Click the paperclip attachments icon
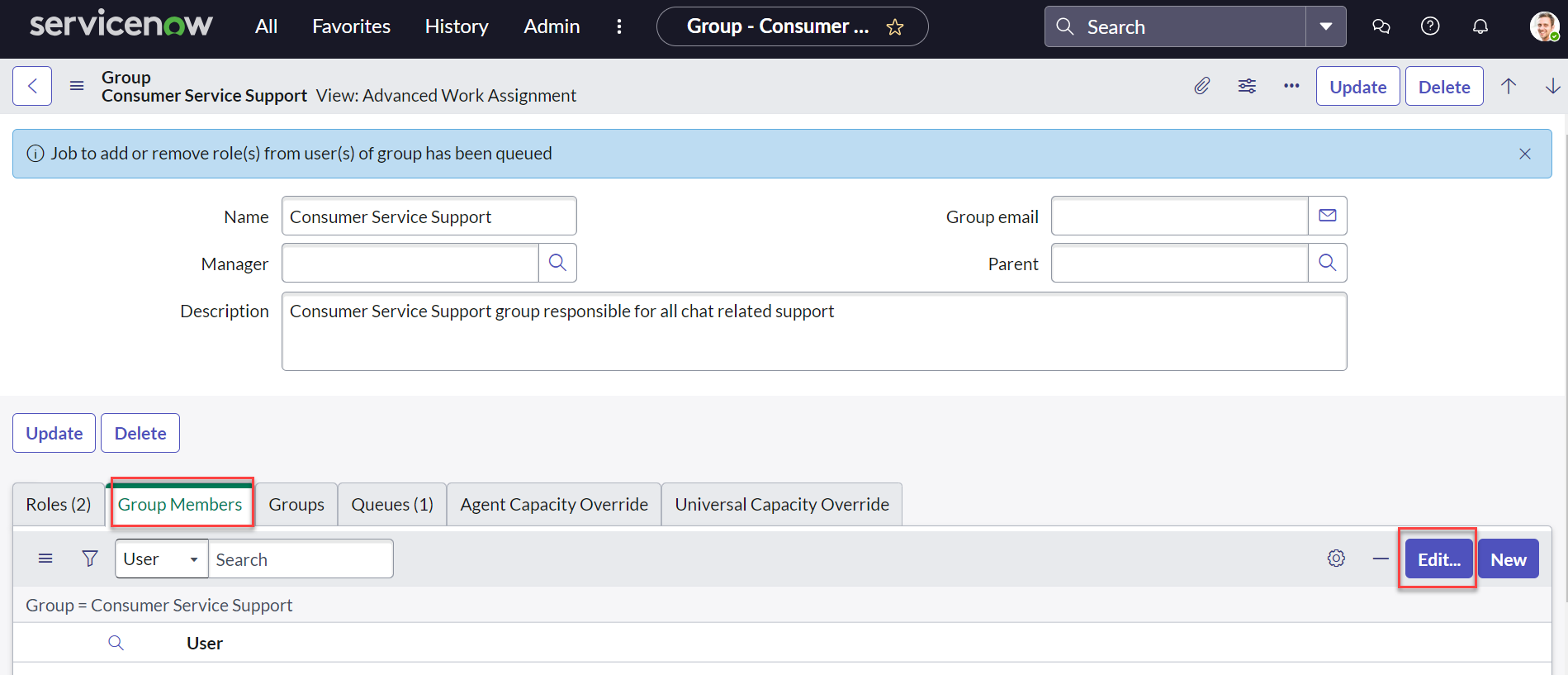Screen dimensions: 1568x675 (x=1202, y=86)
